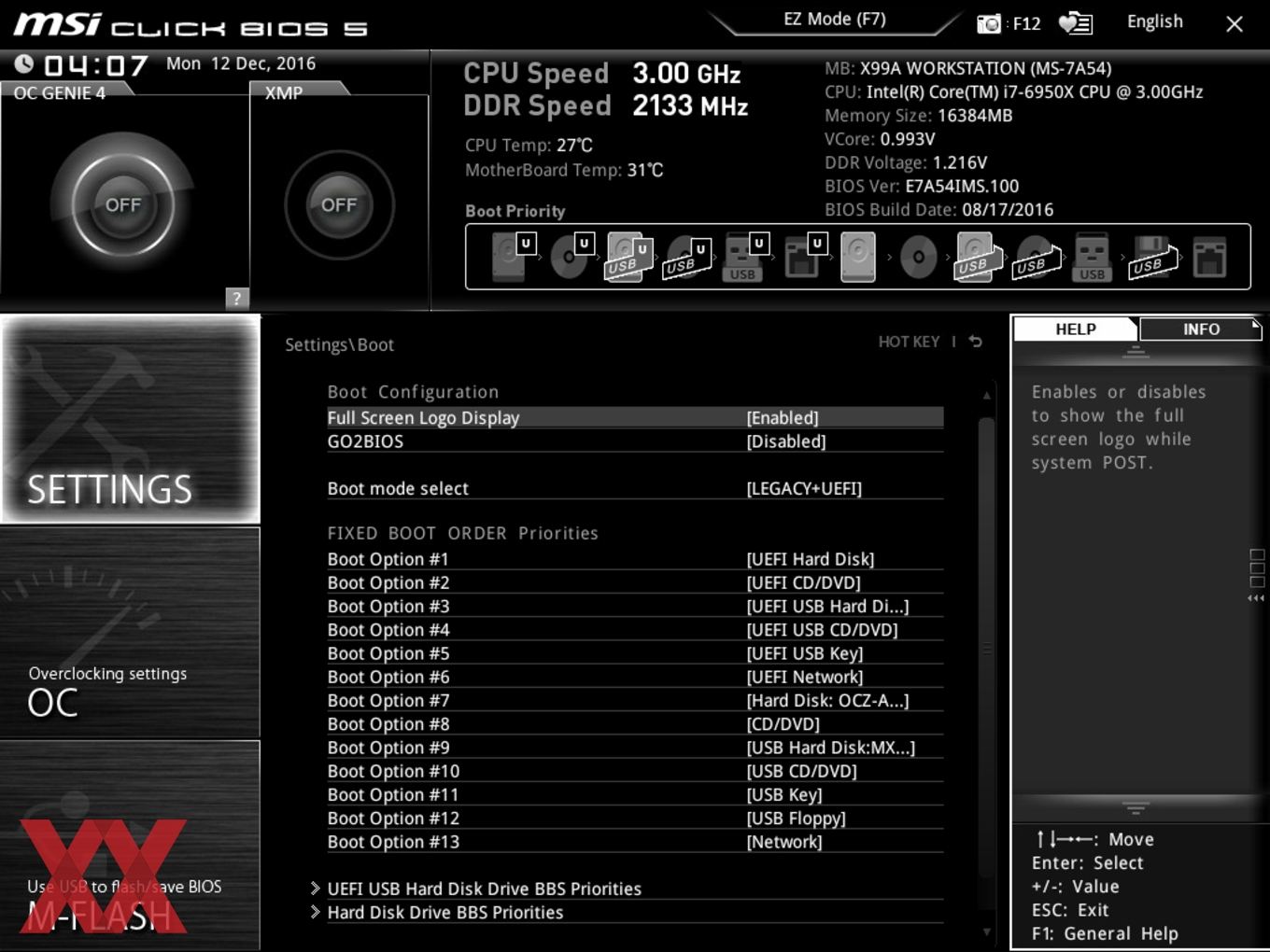Screen dimensions: 1270x952
Task: Change Boot Option #2 [UEFI CD/DVD]
Action: pyautogui.click(x=804, y=582)
